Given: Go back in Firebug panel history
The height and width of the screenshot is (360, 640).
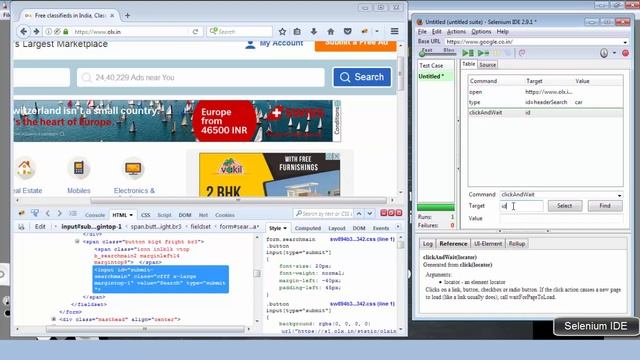Looking at the screenshot, I should (x=48, y=213).
